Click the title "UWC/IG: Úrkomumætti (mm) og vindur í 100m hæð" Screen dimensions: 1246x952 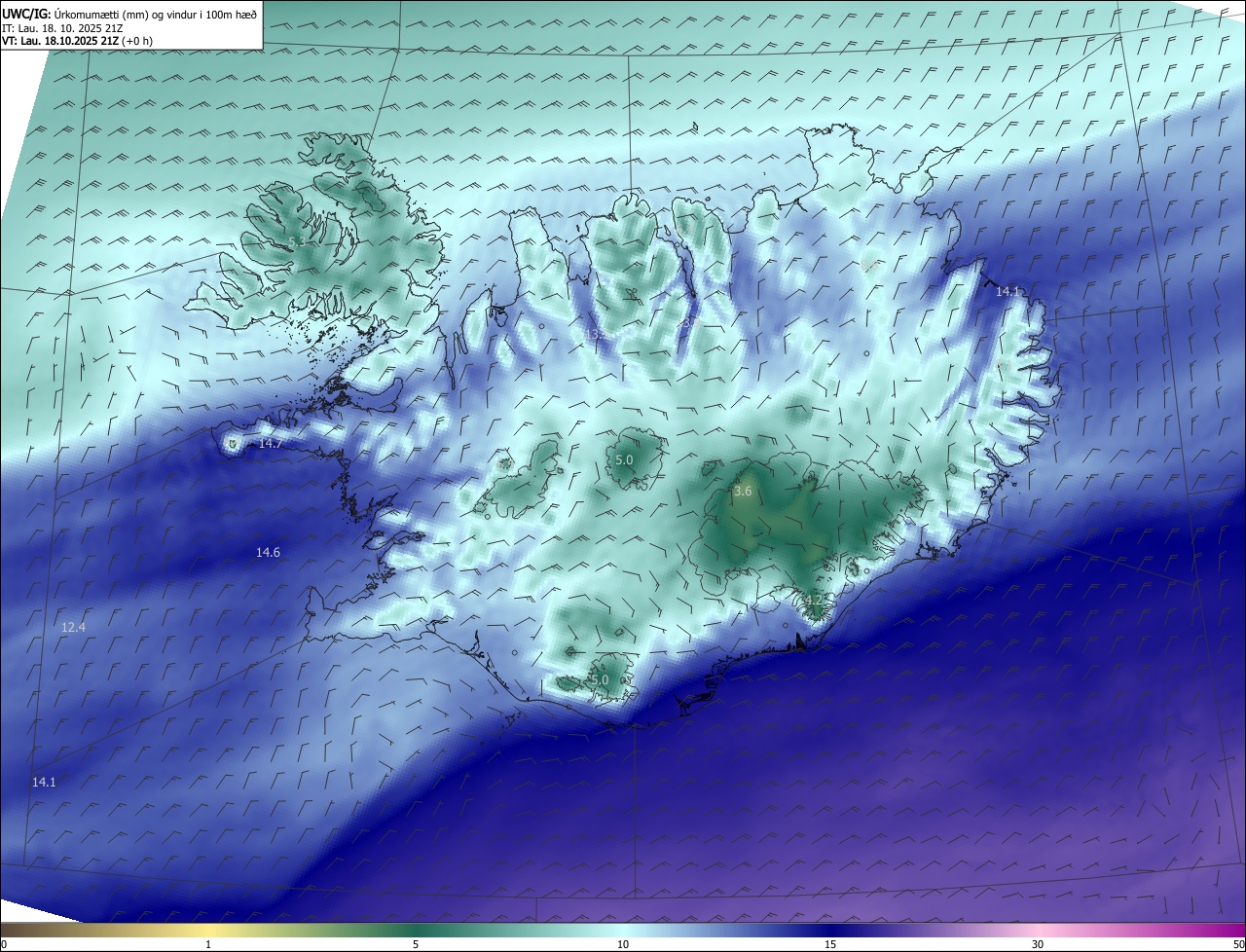point(129,14)
